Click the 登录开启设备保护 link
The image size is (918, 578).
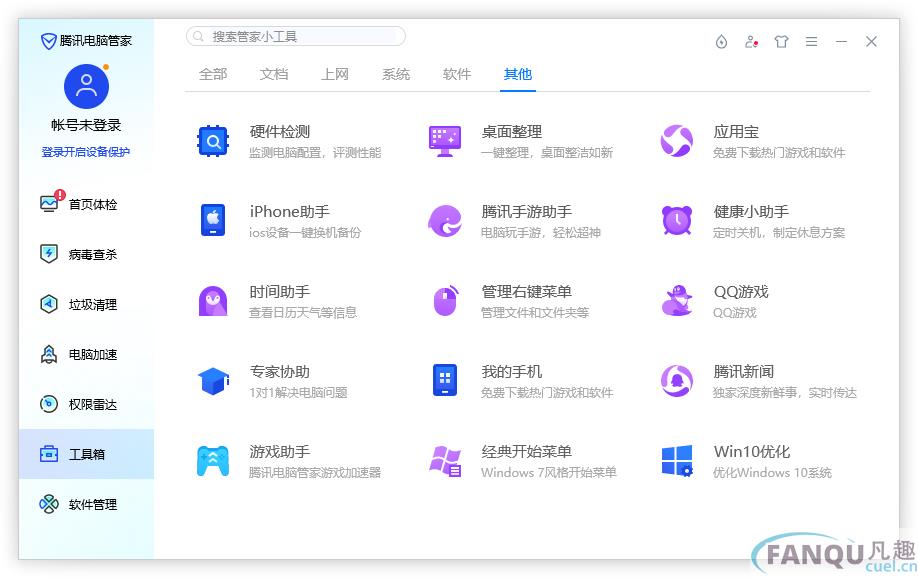coord(86,152)
